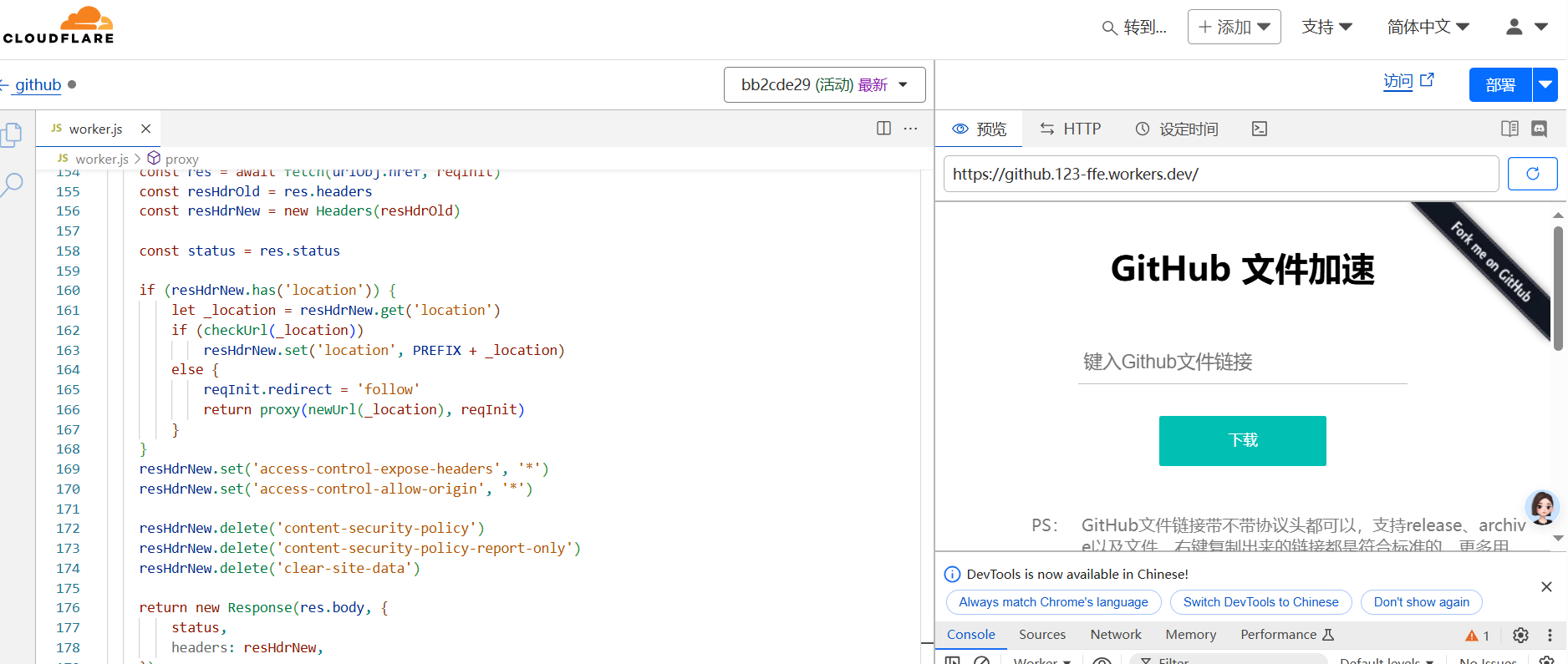
Task: Close the worker.js editor tab
Action: tap(145, 129)
